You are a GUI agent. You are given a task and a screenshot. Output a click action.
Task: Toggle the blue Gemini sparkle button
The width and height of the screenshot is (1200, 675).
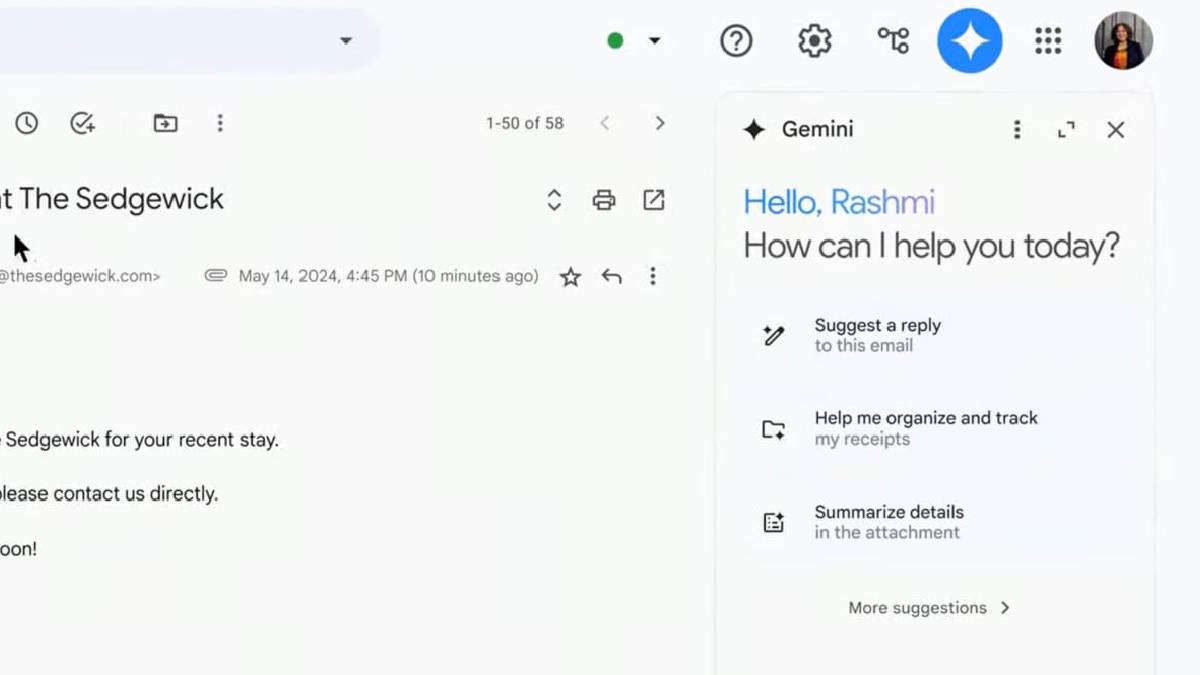pyautogui.click(x=969, y=41)
